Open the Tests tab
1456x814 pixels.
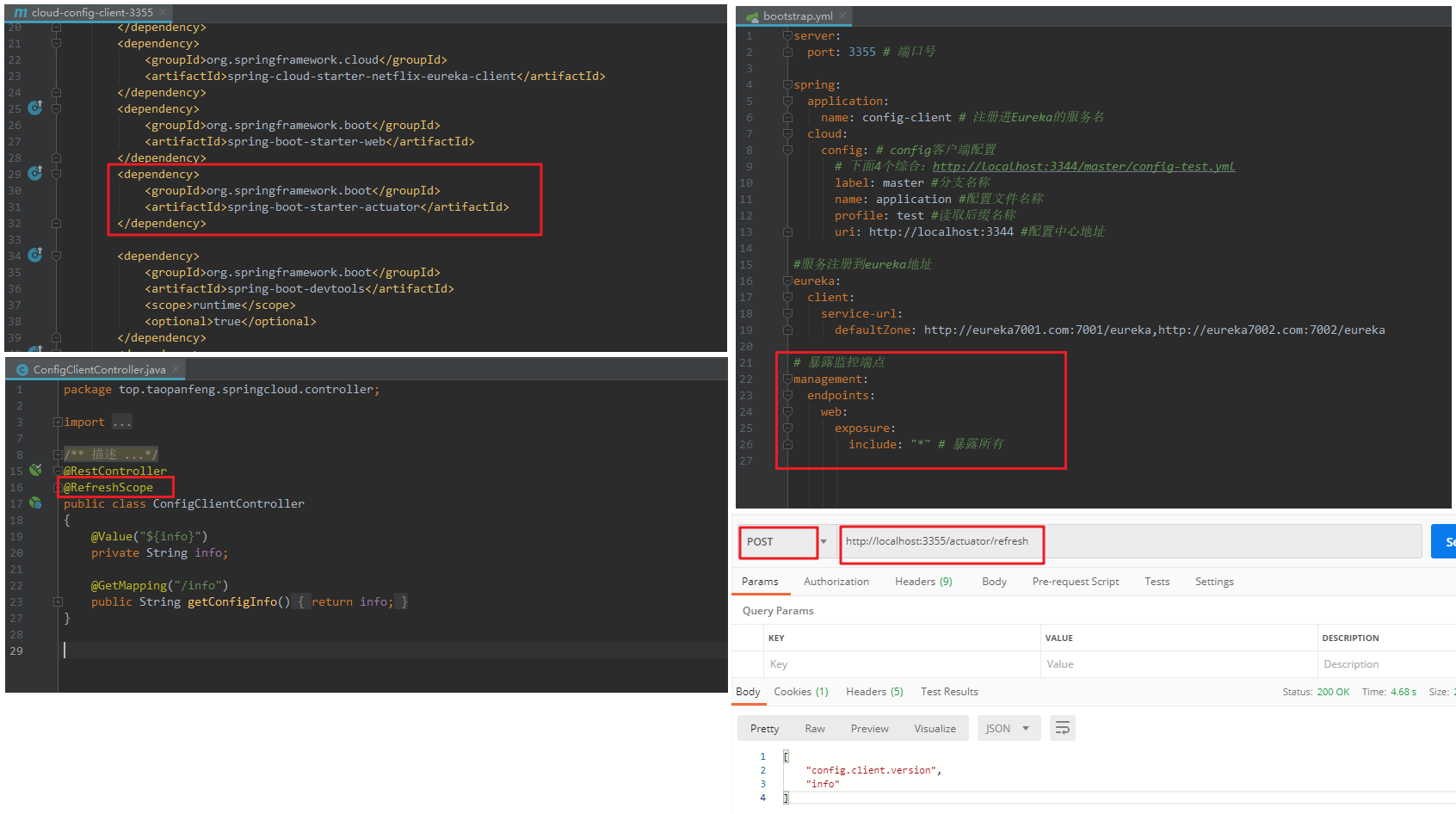pyautogui.click(x=1157, y=582)
